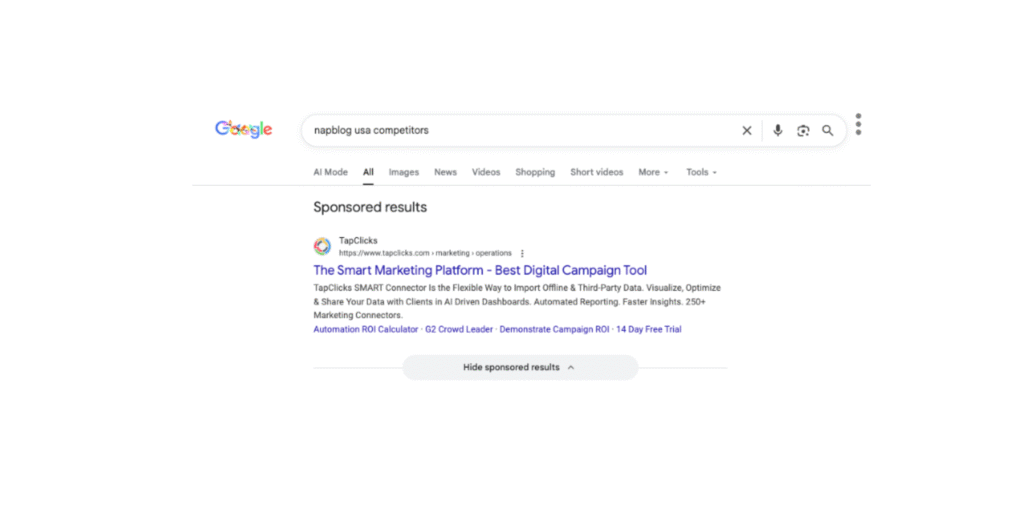Open the 14 Day Free Trial link
This screenshot has height=512, width=1024.
648,329
